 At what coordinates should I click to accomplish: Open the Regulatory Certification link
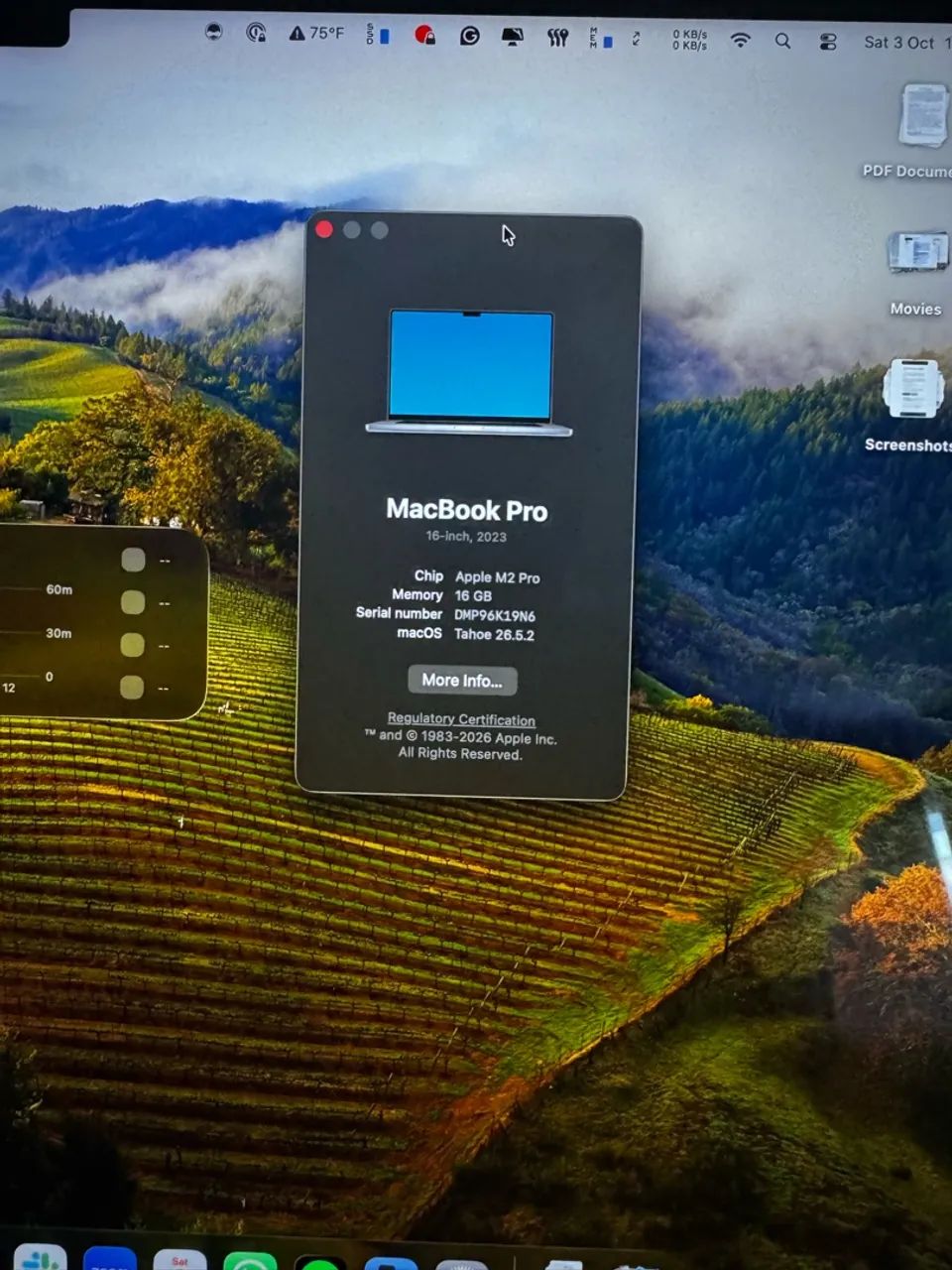[461, 719]
